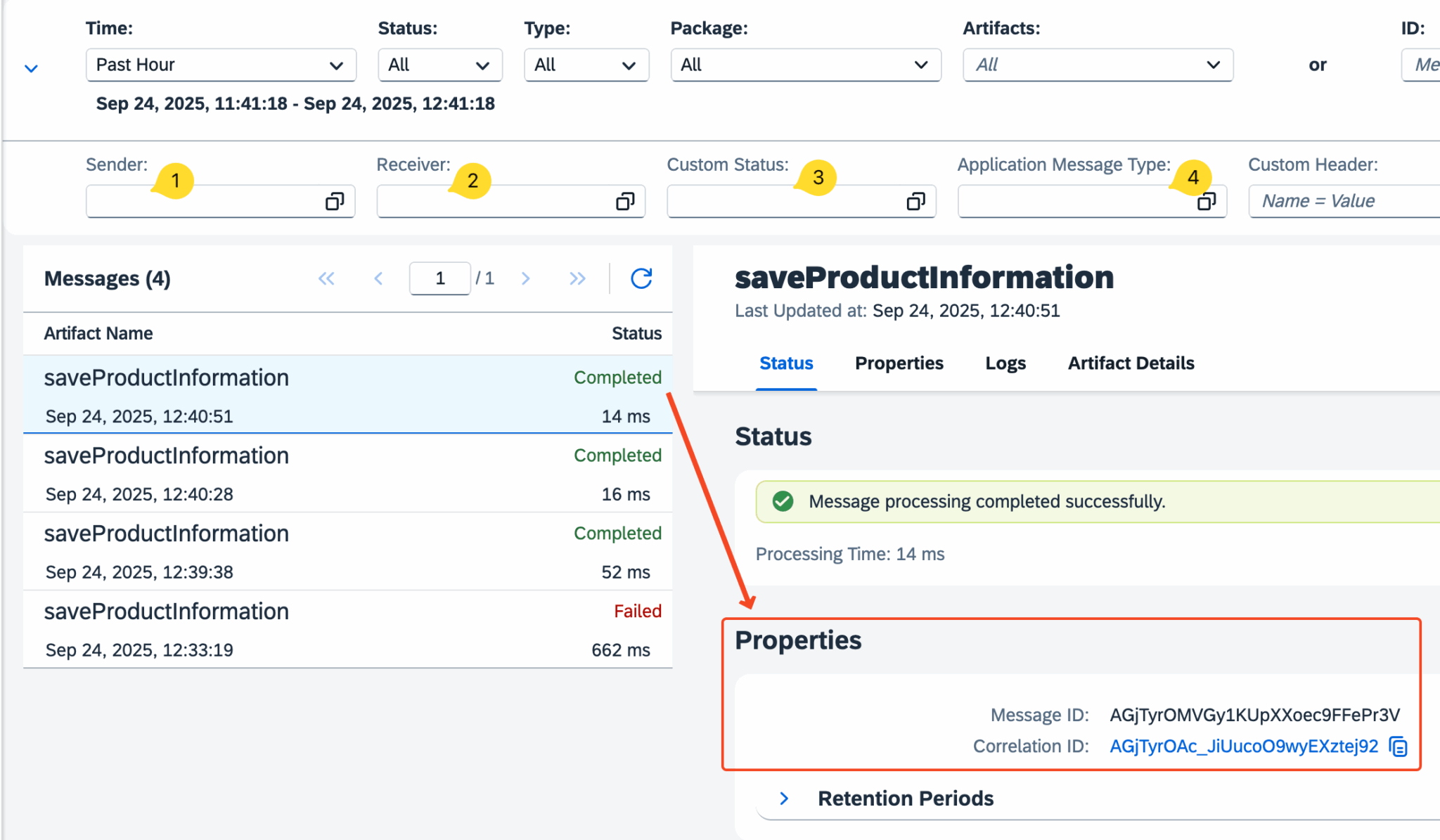Copy the Correlation ID value

click(x=1398, y=746)
